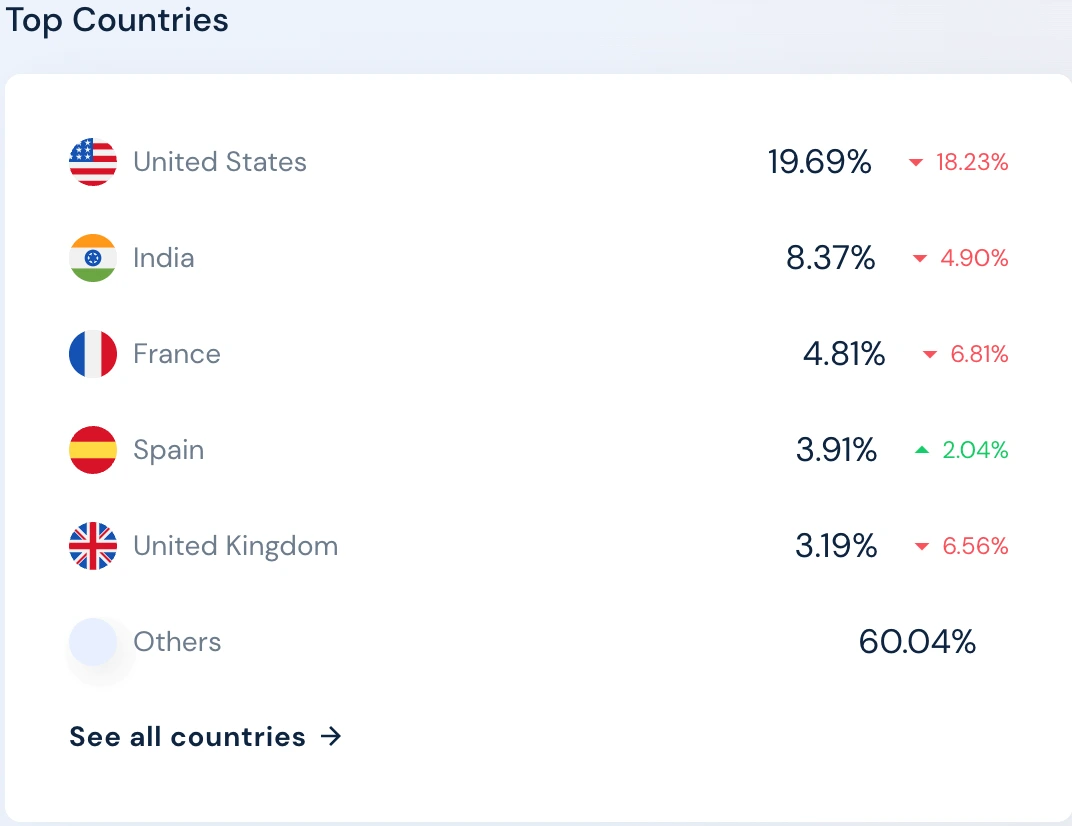Click the 19.69% traffic share value

tap(820, 162)
